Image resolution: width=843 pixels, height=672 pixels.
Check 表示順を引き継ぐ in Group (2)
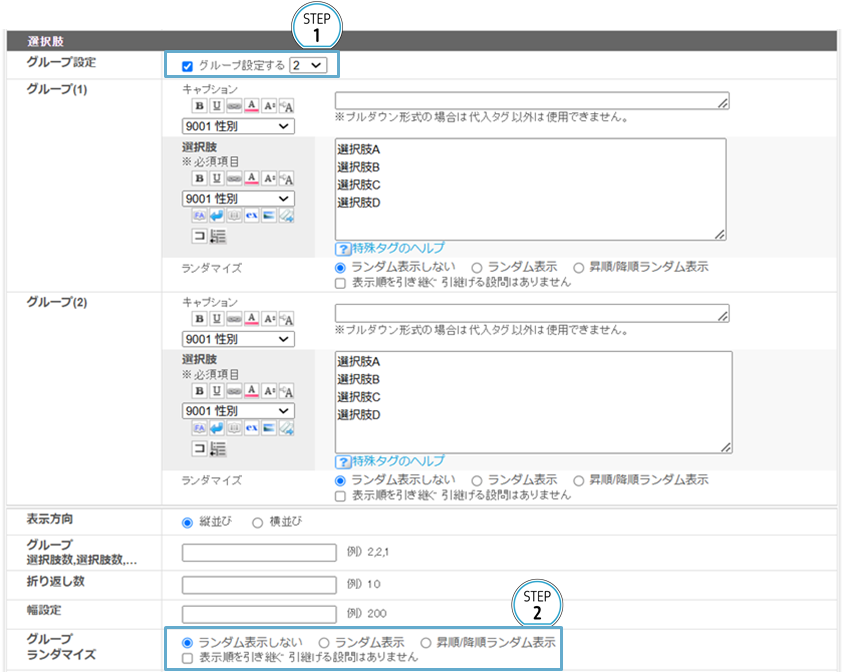340,495
